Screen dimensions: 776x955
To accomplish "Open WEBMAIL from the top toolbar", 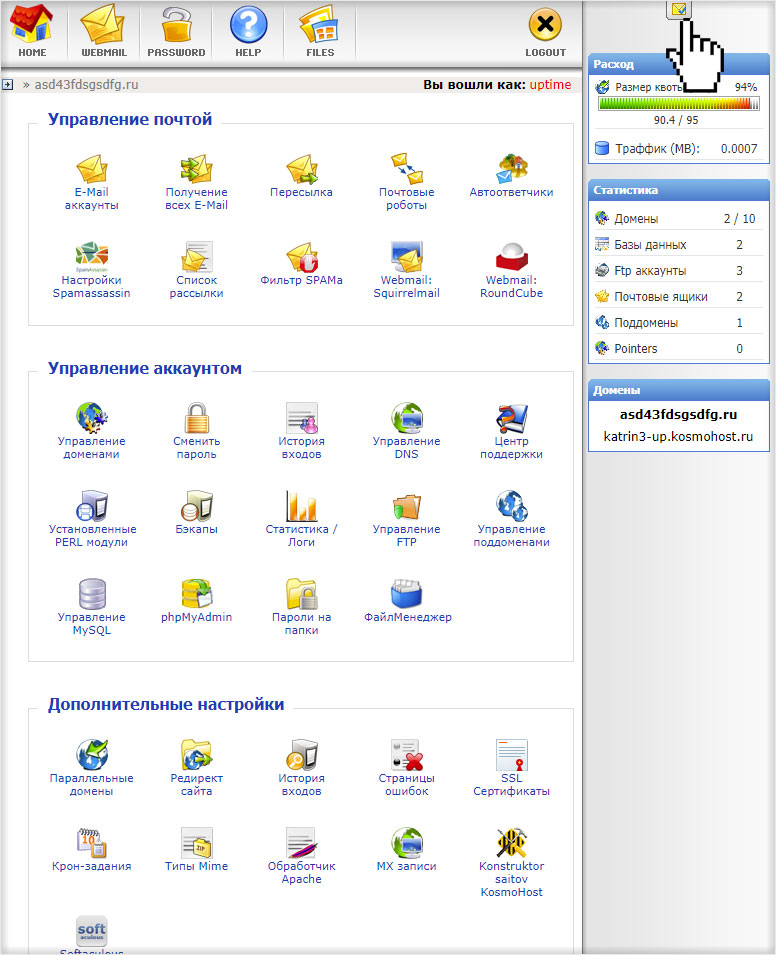I will pyautogui.click(x=104, y=32).
